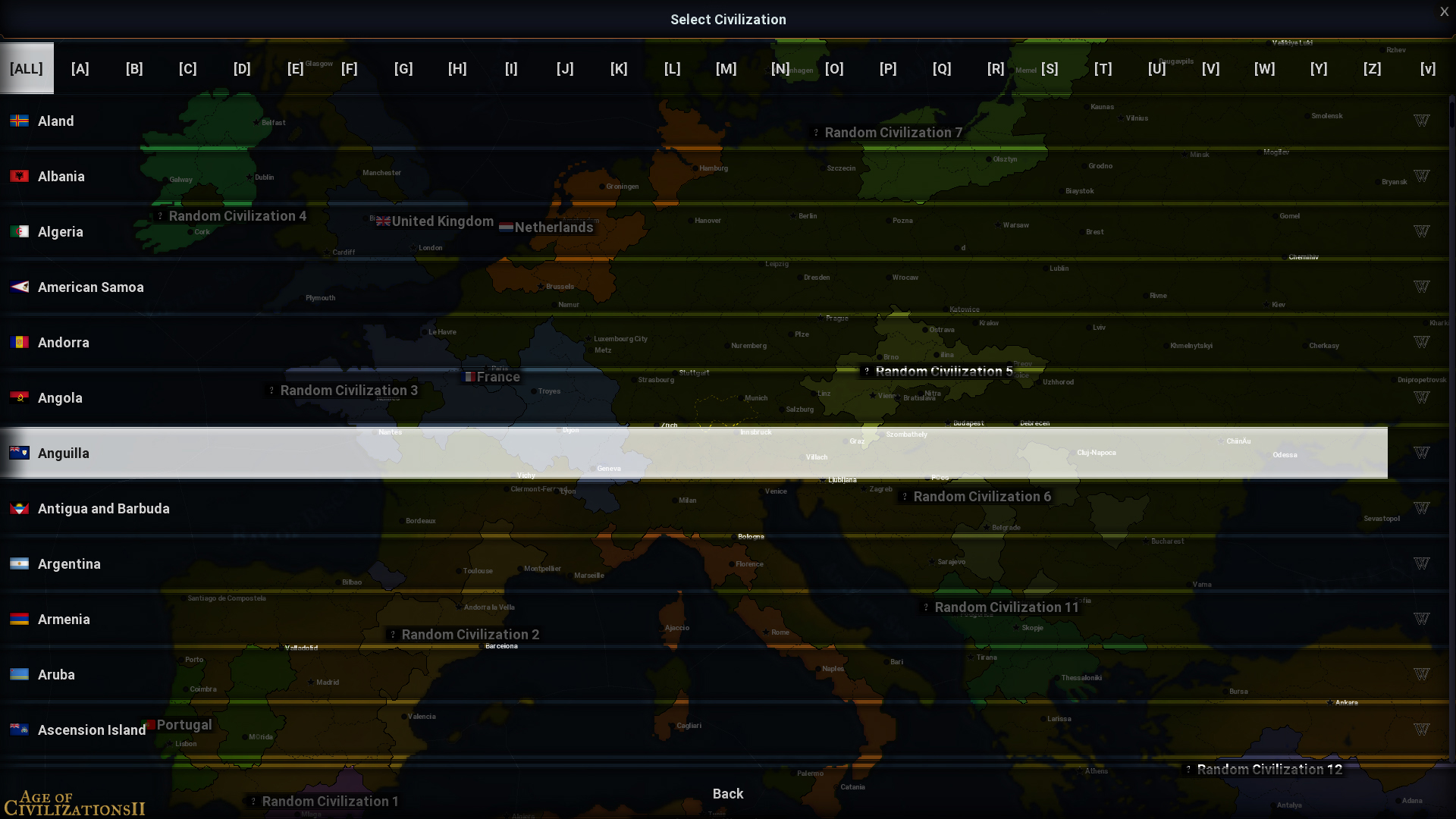
Task: Click the Anguilla flag icon
Action: click(19, 453)
